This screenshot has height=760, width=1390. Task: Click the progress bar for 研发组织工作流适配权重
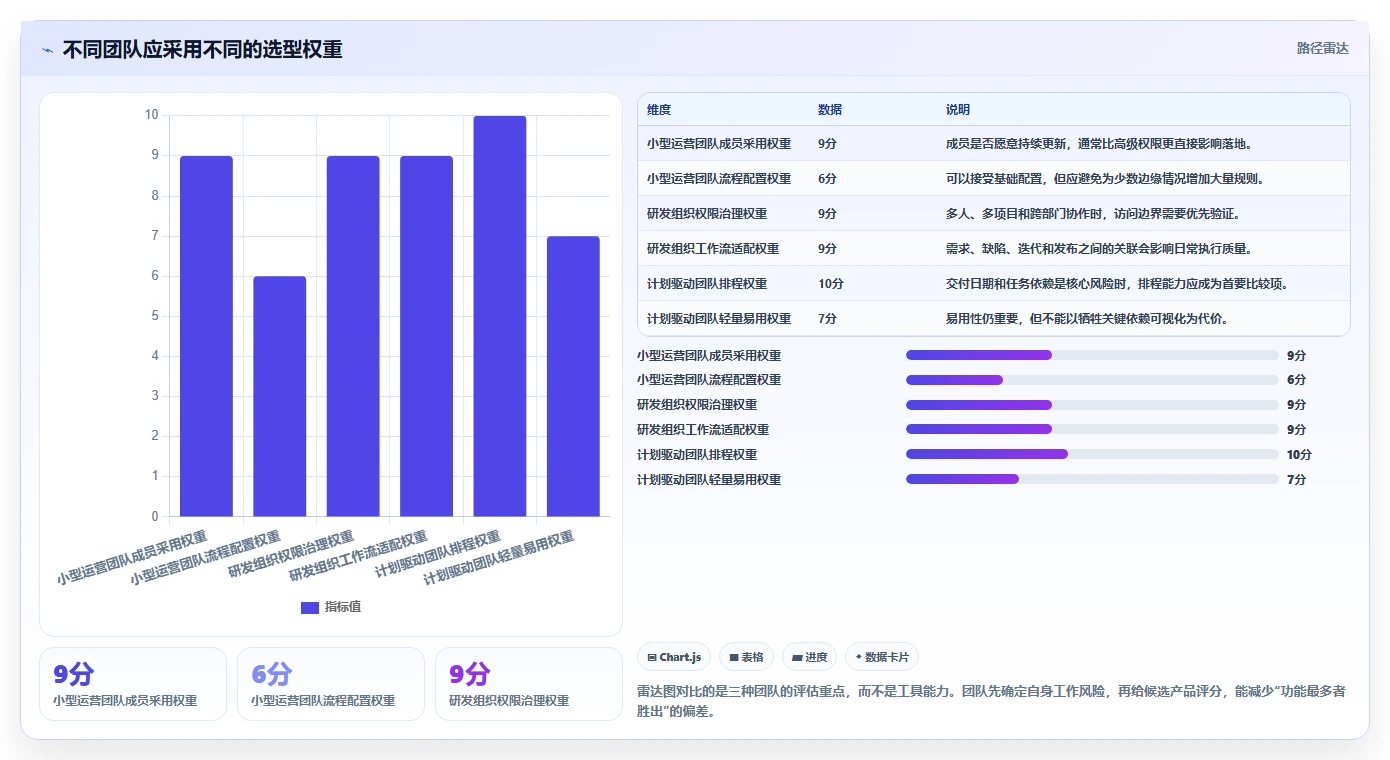coord(1092,430)
